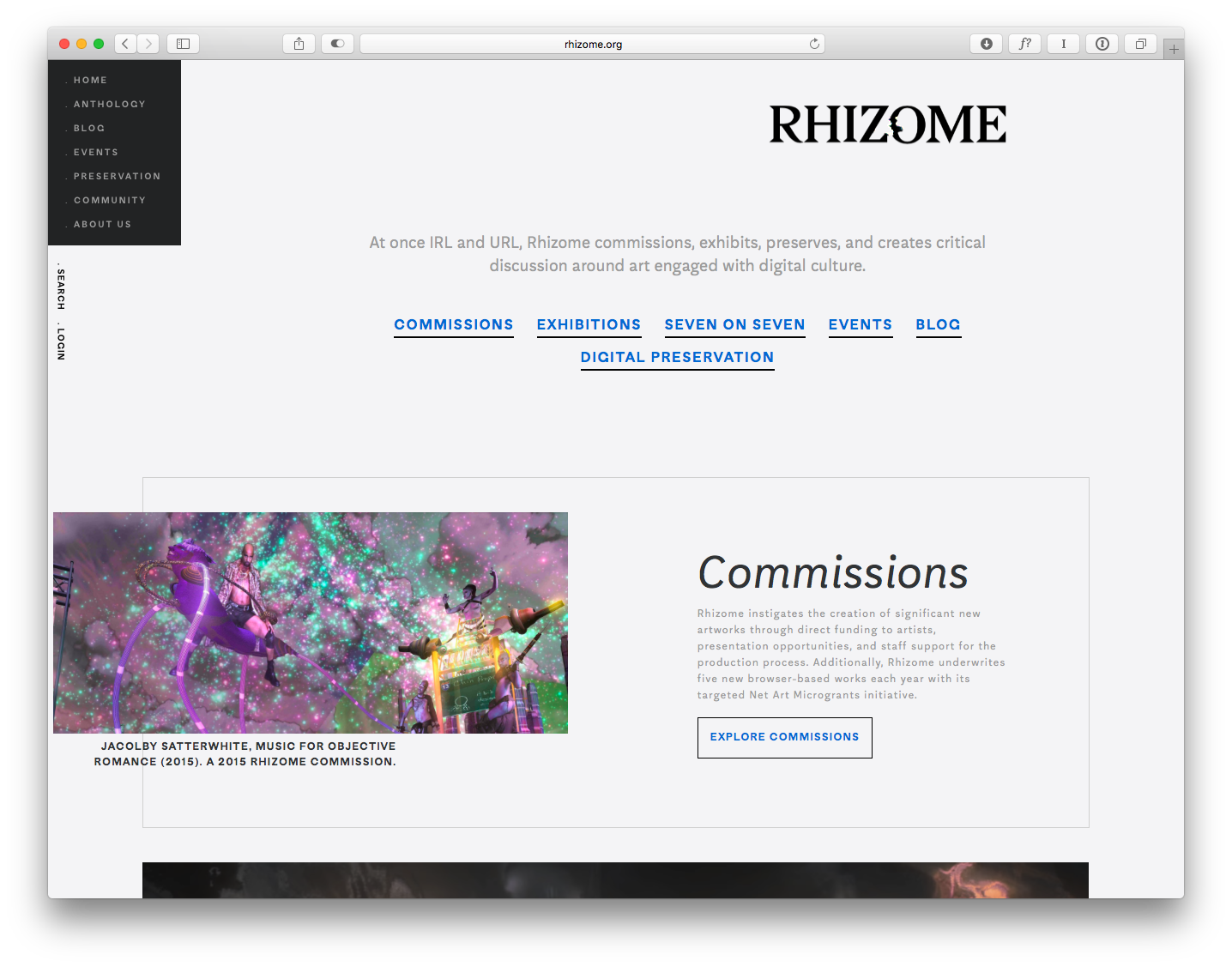1232x967 pixels.
Task: Open the Jacolby Satterwhite artwork image
Action: (x=311, y=623)
